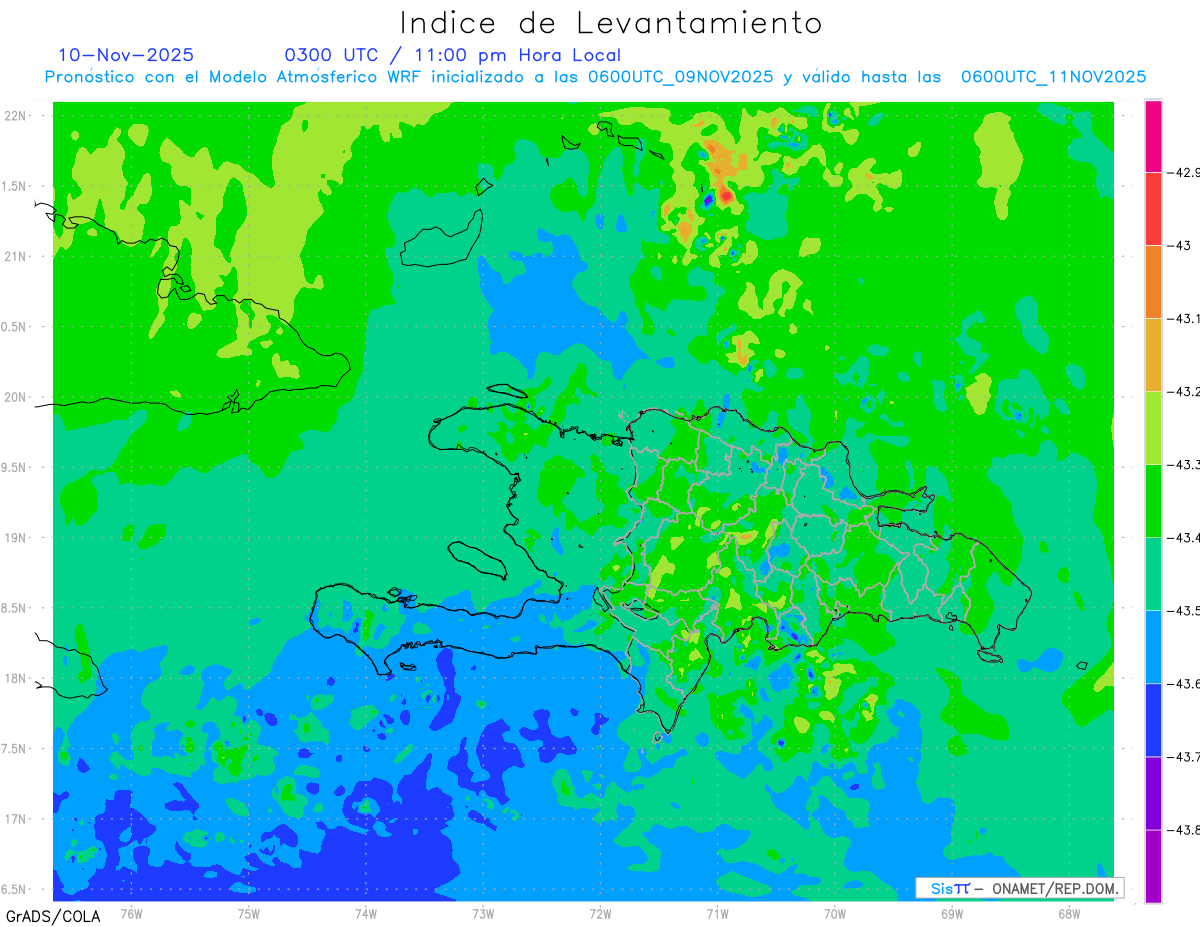Pick the red swatch between -42.9 and -43
The width and height of the screenshot is (1200, 927).
[x=1153, y=209]
